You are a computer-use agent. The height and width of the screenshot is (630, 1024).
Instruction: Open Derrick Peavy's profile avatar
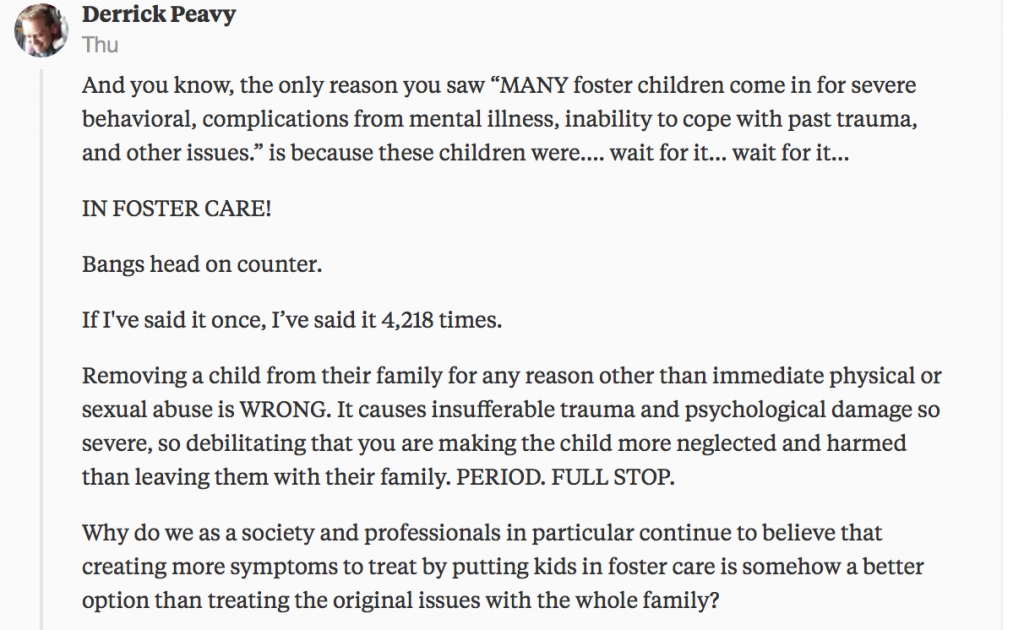(41, 30)
